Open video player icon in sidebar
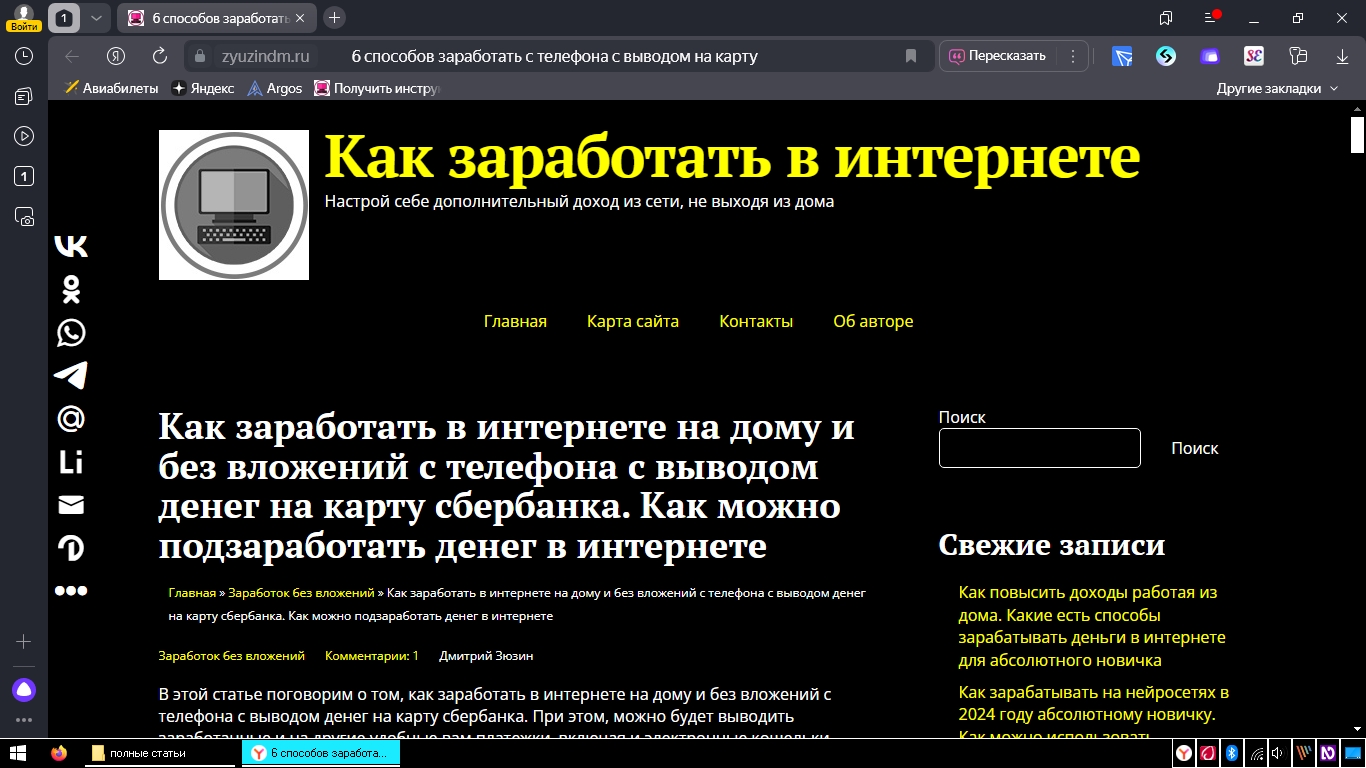The image size is (1366, 768). pos(24,136)
